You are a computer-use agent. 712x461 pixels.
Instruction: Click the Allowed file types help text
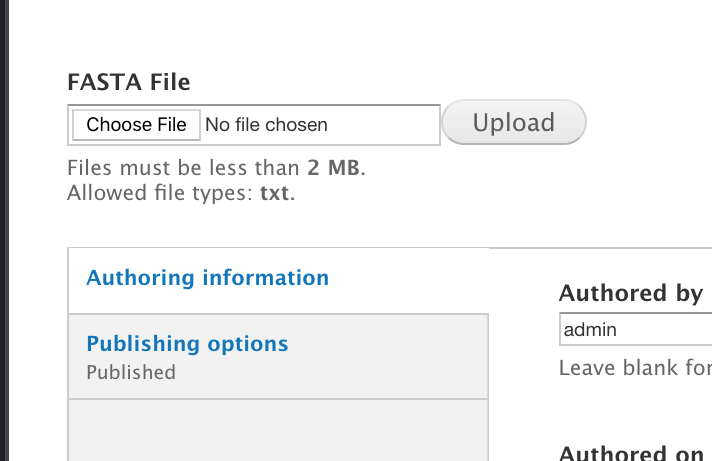[x=181, y=192]
